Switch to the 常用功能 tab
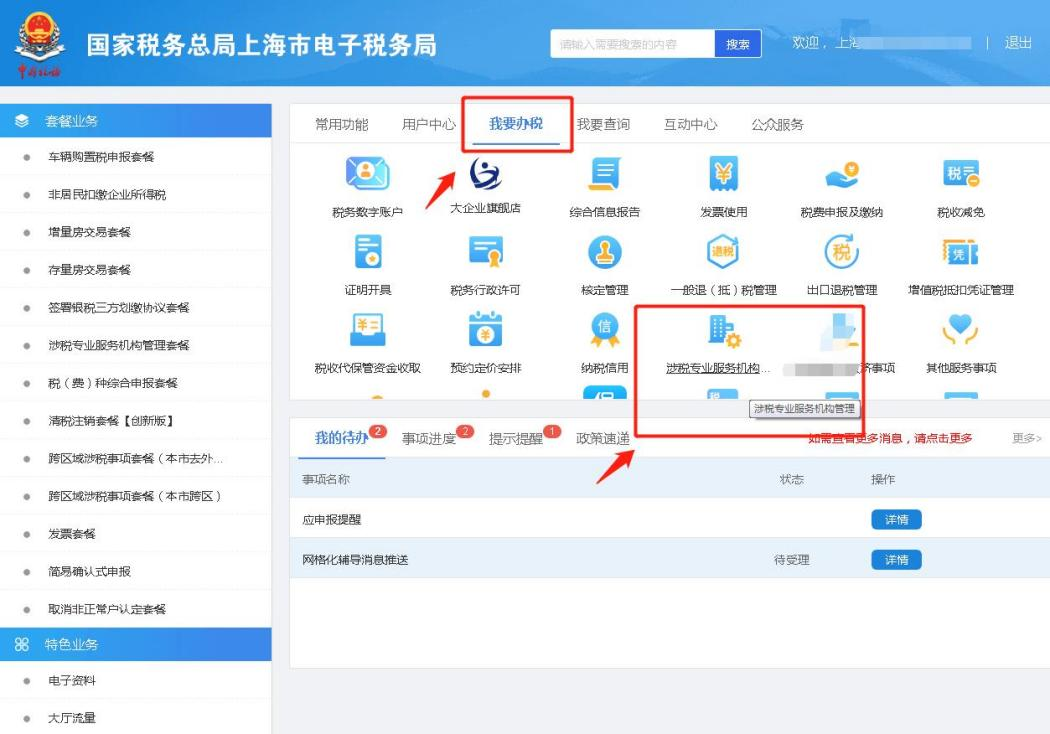 [342, 125]
